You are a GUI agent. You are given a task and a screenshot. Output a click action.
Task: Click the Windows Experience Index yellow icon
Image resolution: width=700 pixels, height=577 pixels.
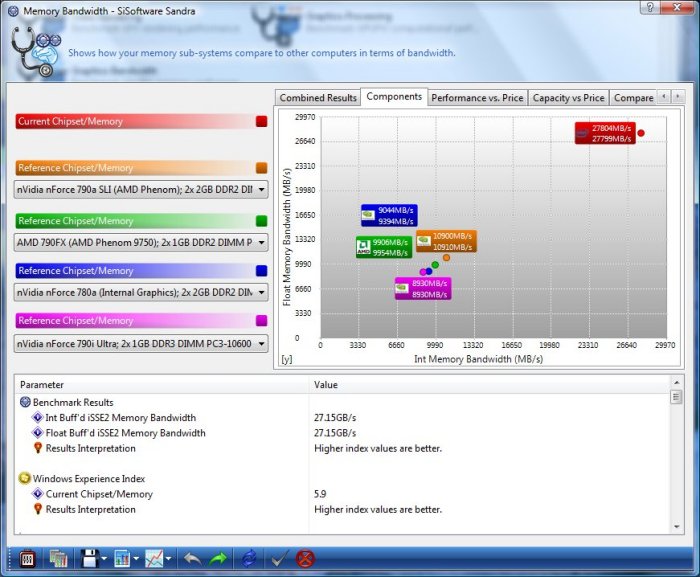[x=25, y=479]
